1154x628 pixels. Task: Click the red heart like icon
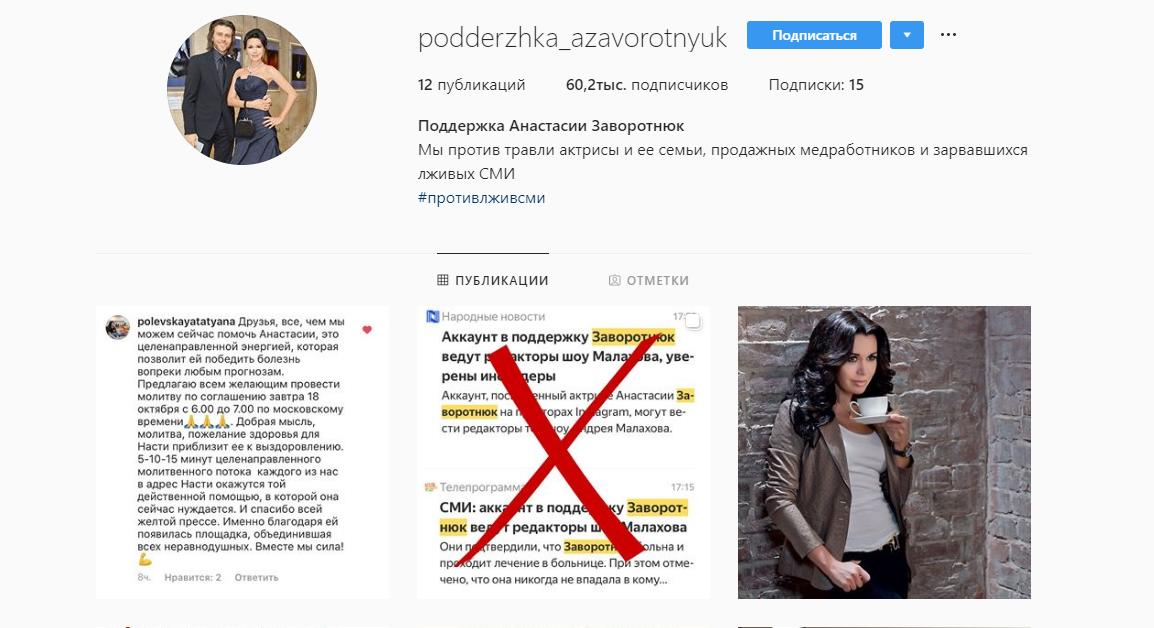point(367,330)
